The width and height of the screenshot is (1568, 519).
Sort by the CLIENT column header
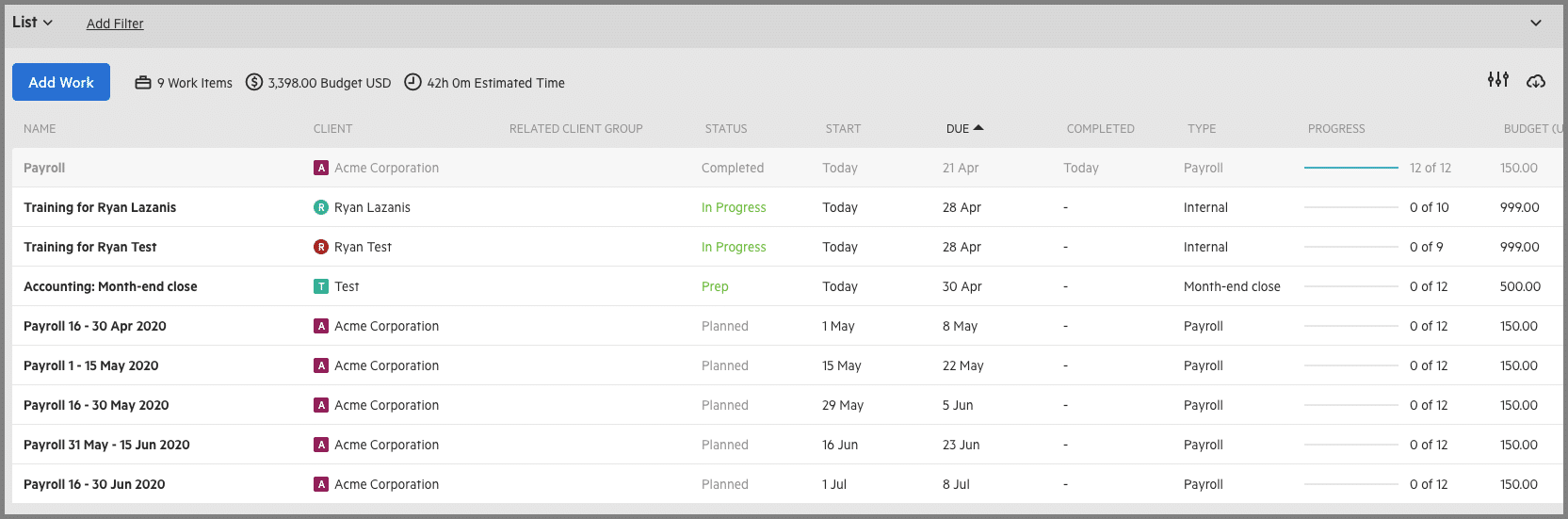pos(332,129)
